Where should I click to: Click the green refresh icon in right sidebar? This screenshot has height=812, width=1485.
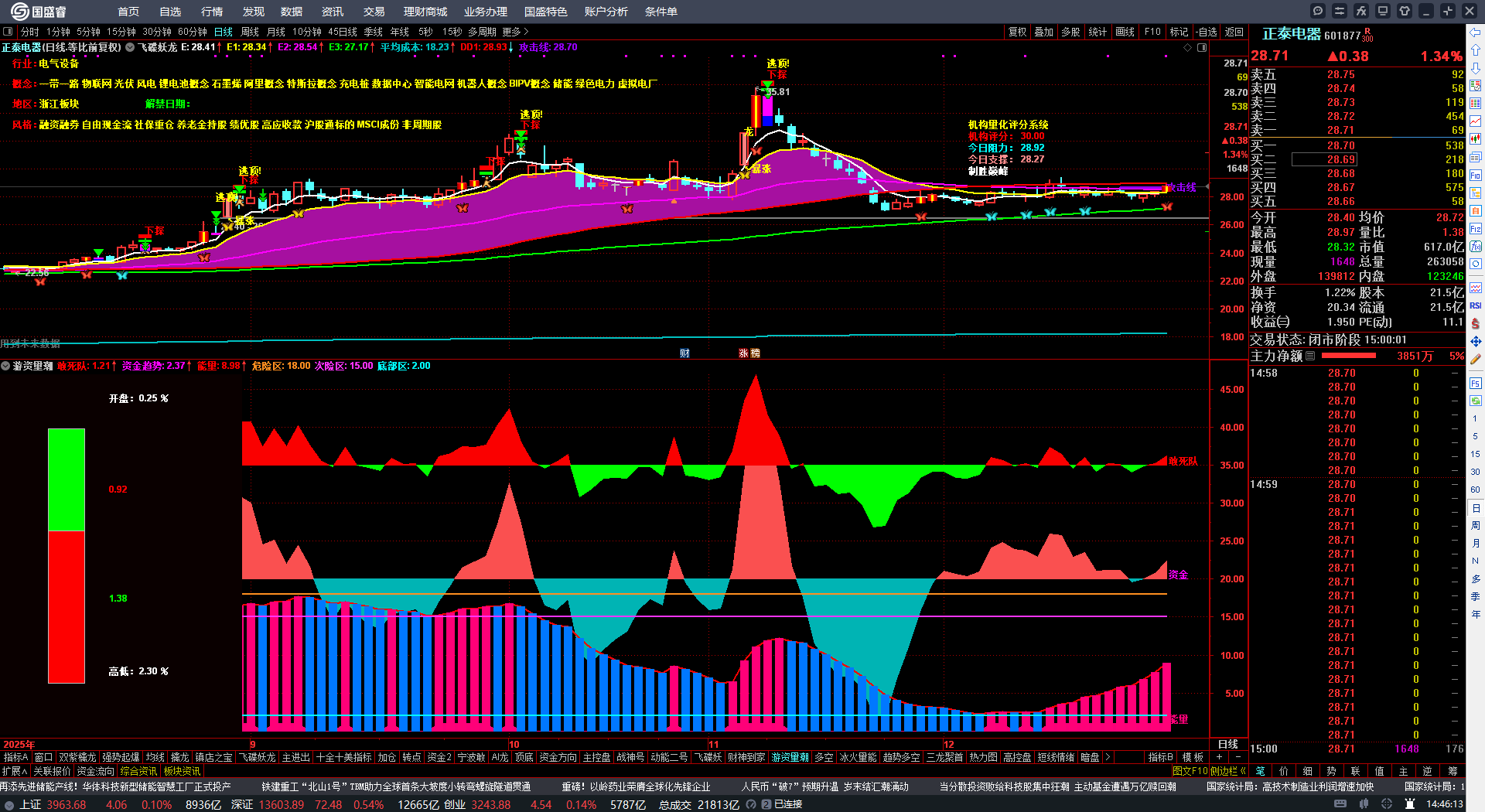point(1476,401)
